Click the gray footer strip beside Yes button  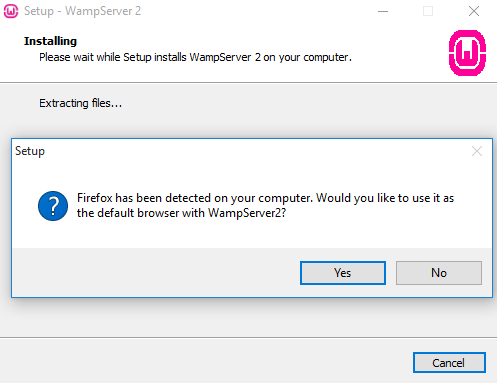point(156,272)
